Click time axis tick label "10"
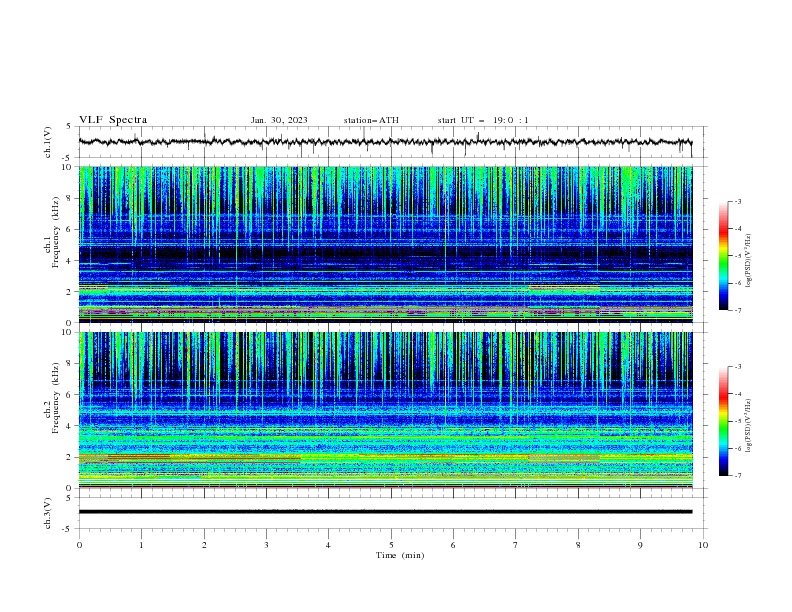The image size is (792, 612). 703,545
